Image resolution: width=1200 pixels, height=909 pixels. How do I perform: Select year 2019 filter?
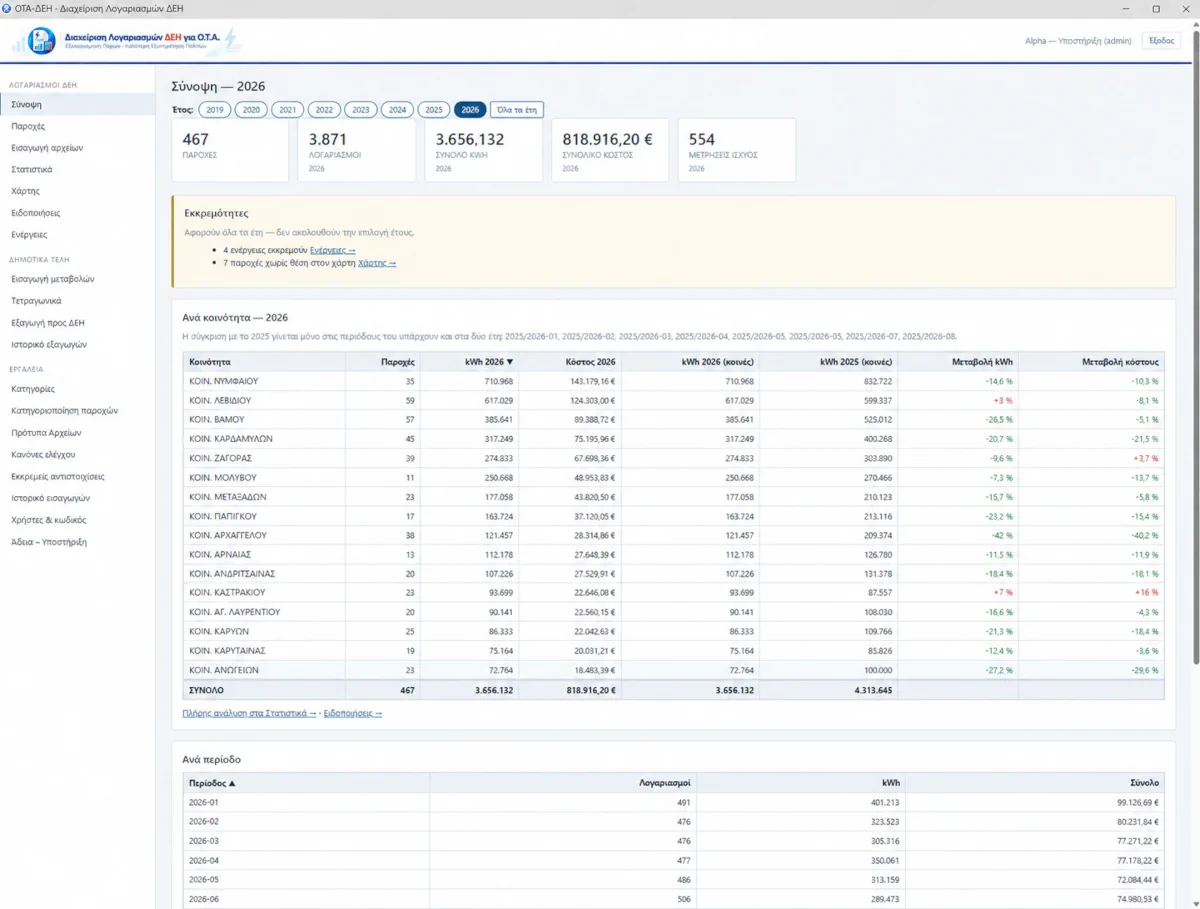point(214,110)
